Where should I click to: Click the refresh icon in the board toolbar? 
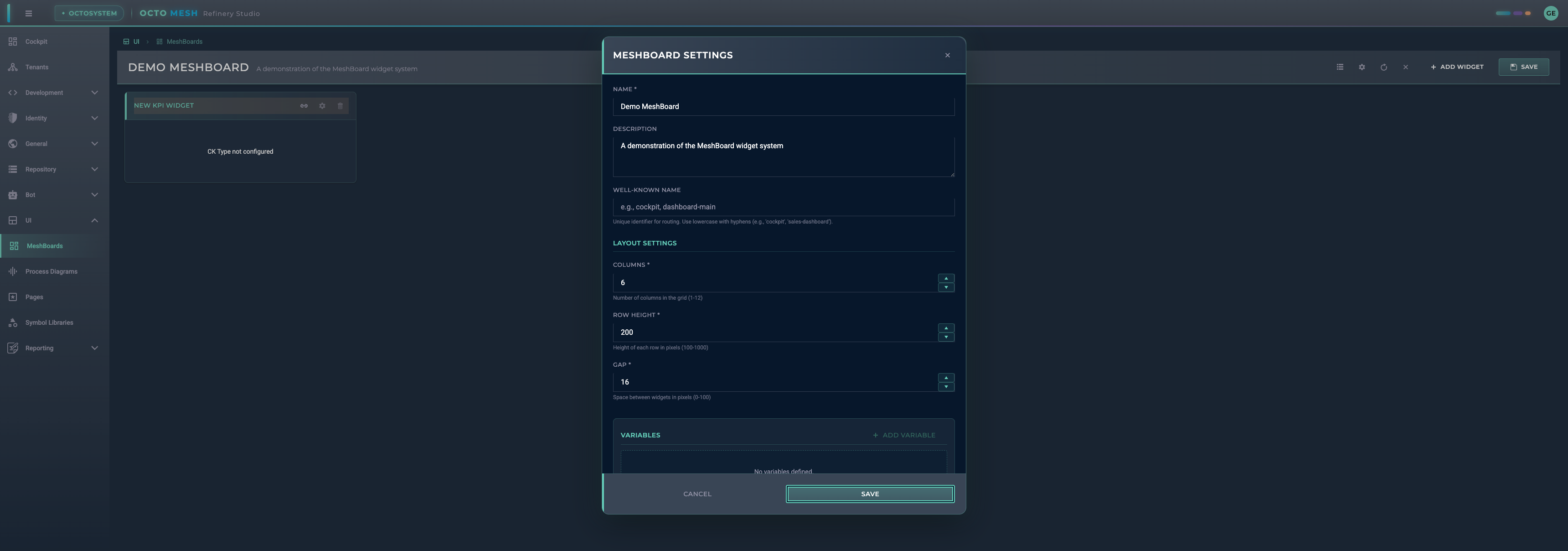1383,67
